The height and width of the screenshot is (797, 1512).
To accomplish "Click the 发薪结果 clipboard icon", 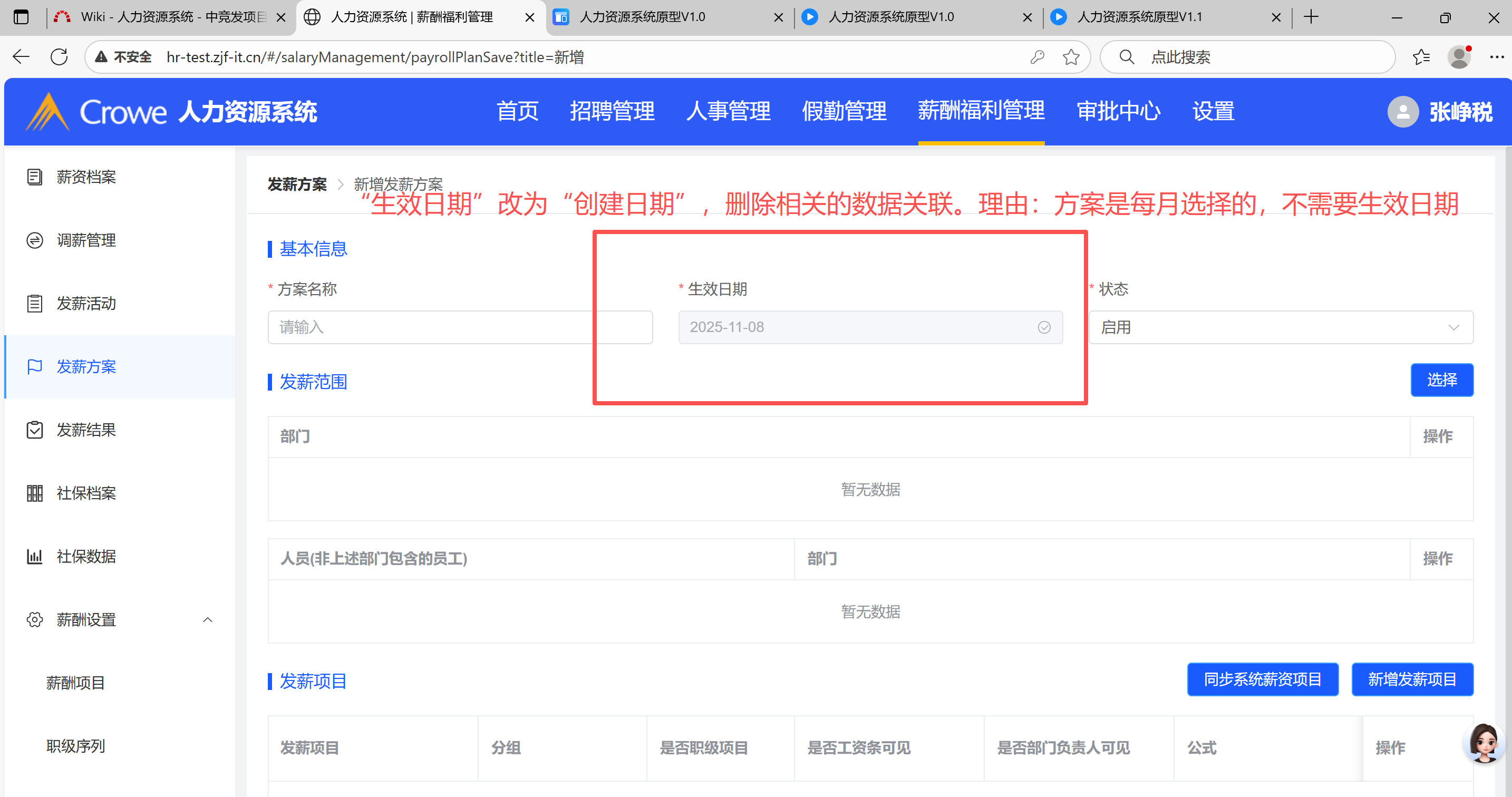I will [35, 430].
